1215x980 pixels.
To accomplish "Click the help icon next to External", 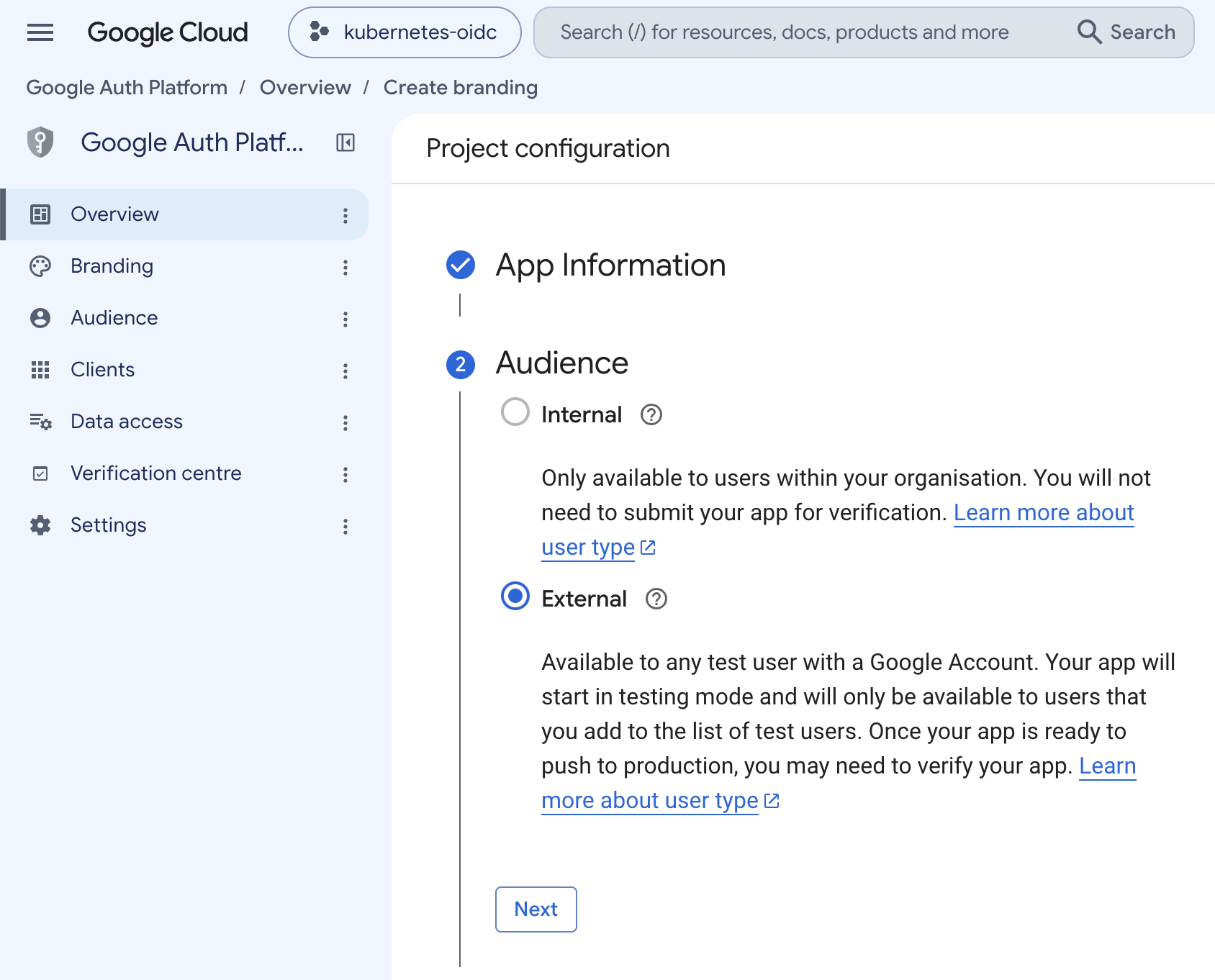I will point(656,599).
